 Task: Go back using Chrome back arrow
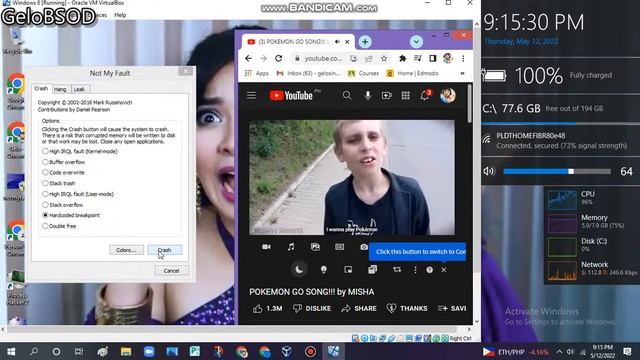(x=249, y=59)
